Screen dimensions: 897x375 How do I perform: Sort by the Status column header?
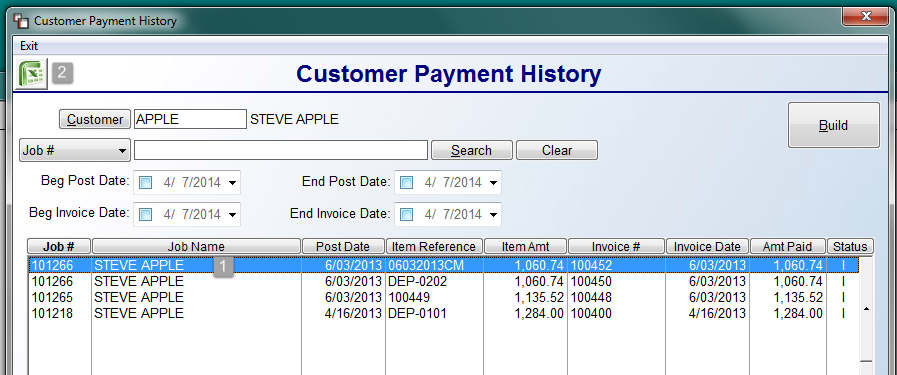pyautogui.click(x=850, y=246)
